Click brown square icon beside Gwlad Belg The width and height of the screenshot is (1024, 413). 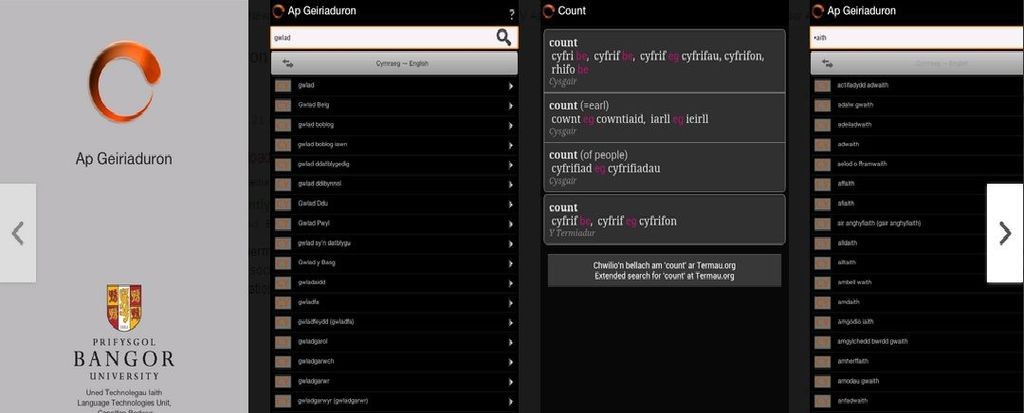point(283,105)
